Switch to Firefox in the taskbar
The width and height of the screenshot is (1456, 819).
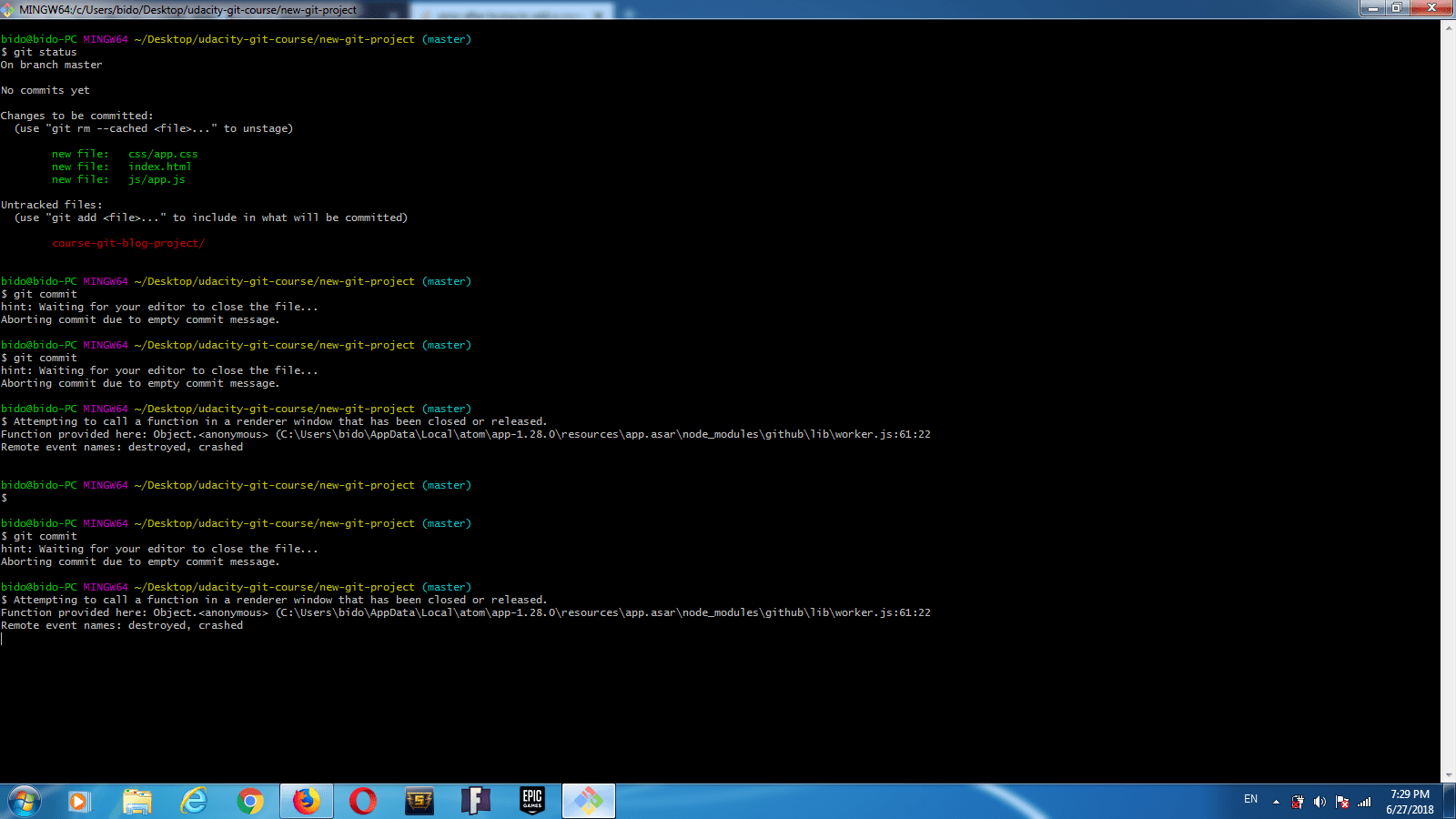point(307,802)
